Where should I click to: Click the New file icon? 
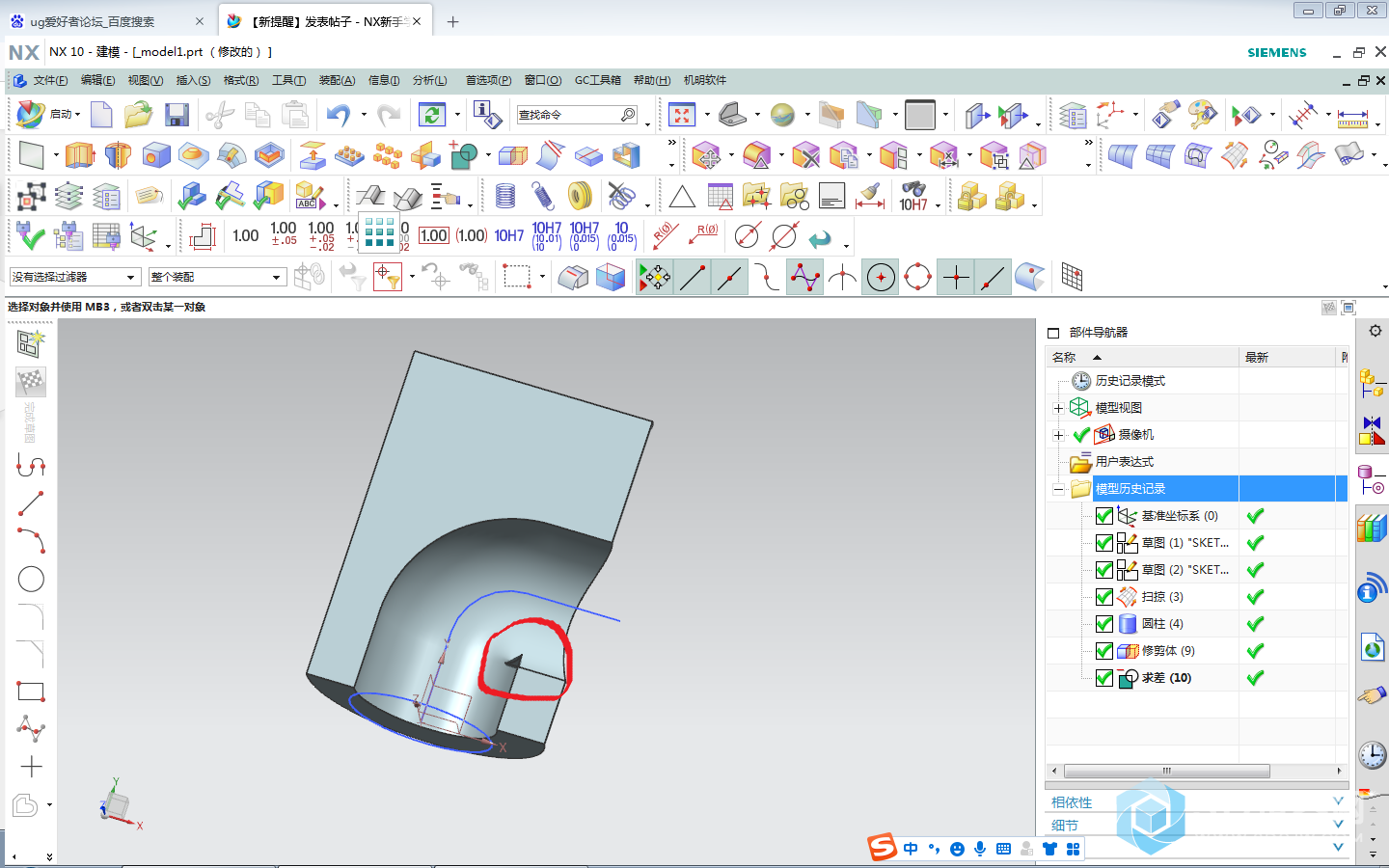pos(101,115)
